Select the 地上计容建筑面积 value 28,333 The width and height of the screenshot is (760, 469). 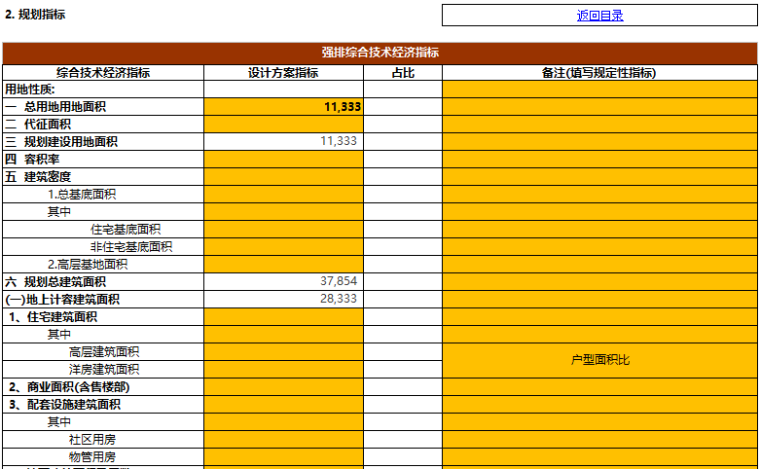[283, 299]
